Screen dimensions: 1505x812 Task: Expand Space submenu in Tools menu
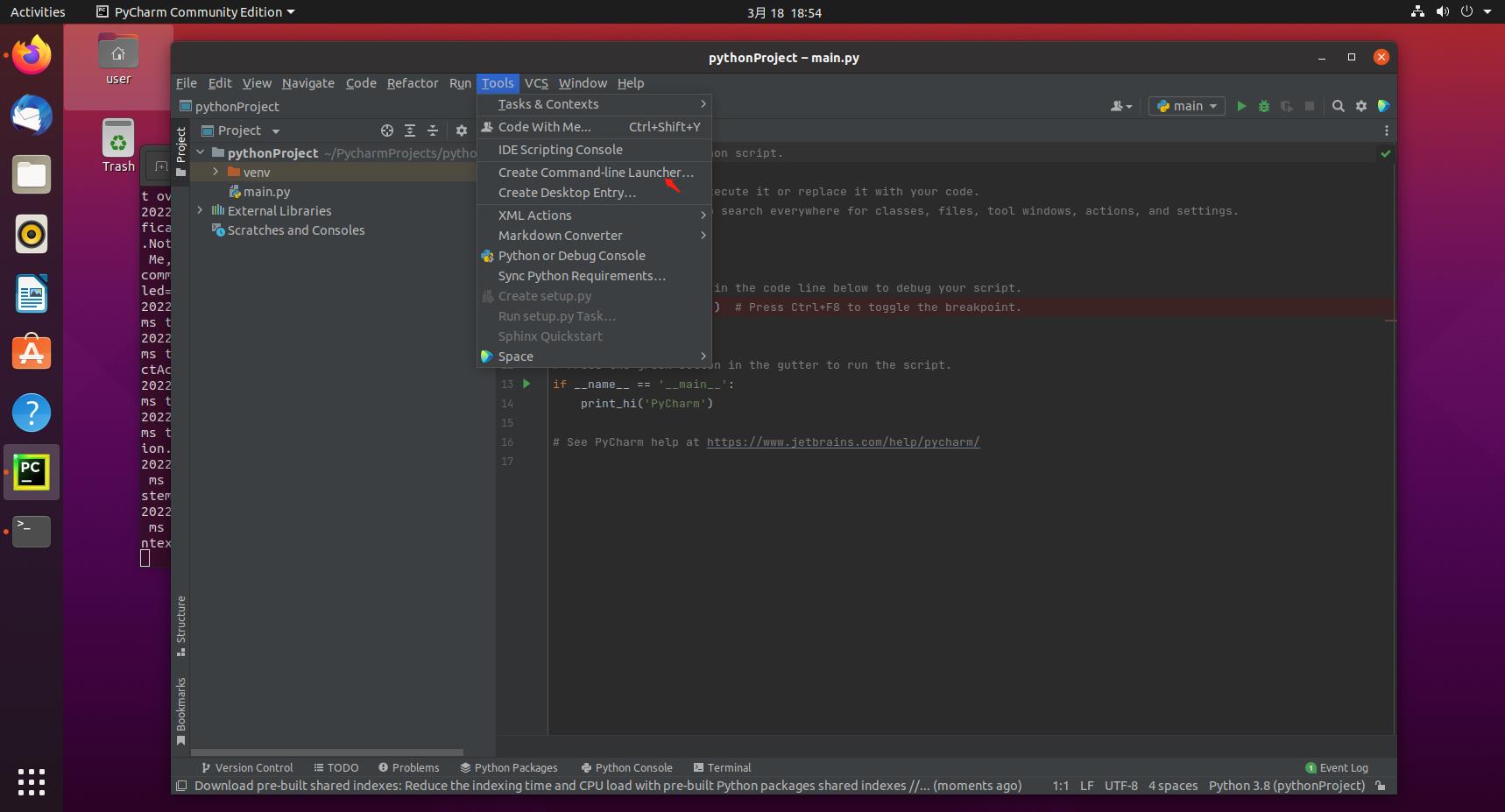tap(594, 357)
